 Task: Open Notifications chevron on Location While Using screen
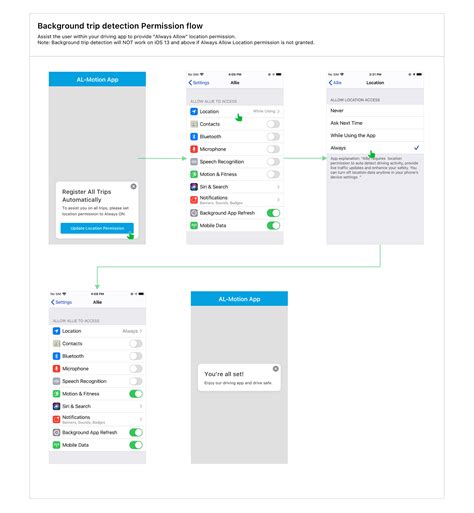point(278,200)
